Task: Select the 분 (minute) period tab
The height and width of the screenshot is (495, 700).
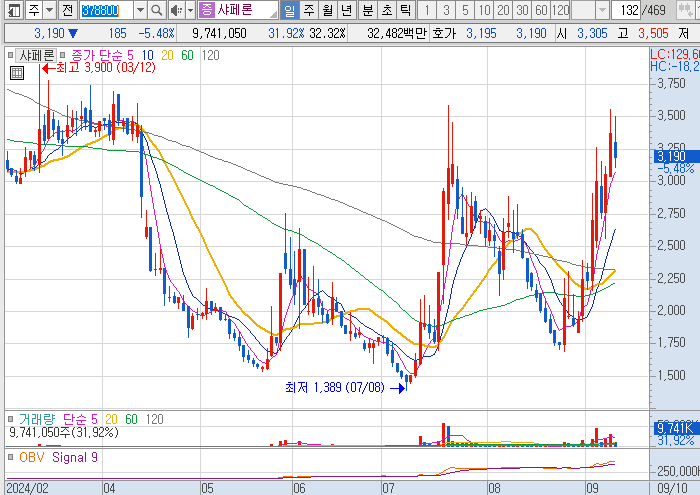Action: click(367, 10)
